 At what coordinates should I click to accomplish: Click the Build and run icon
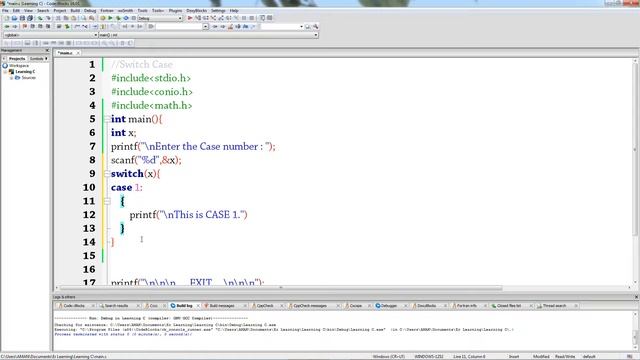118,18
